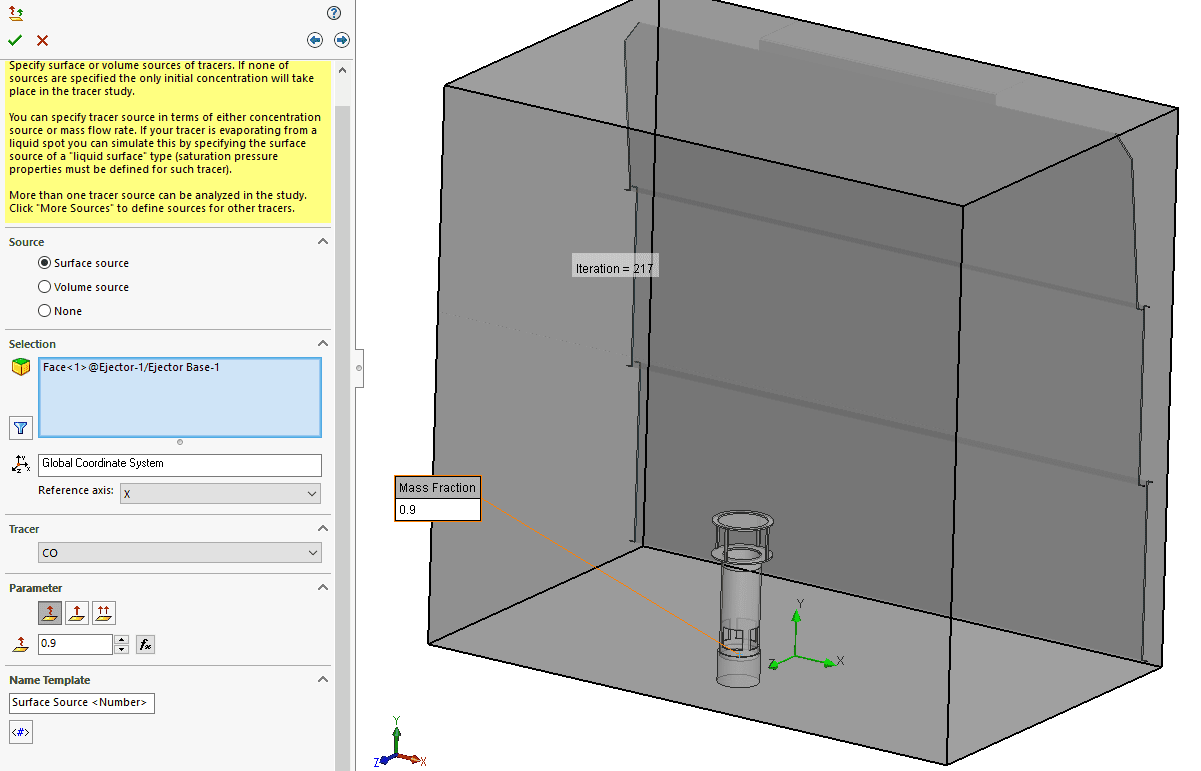
Task: Collapse the Selection section
Action: [x=322, y=344]
